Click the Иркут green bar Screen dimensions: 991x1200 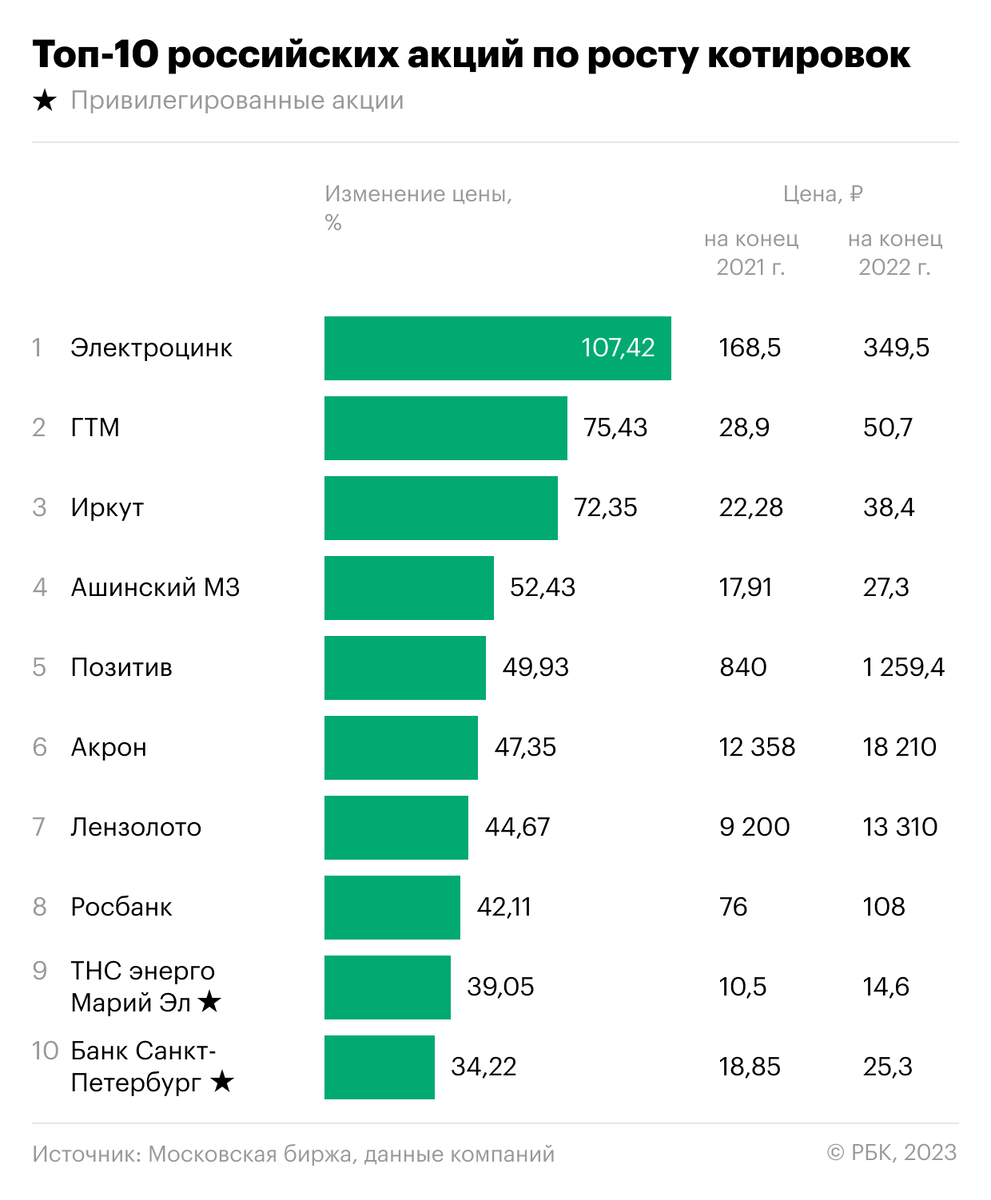(441, 508)
